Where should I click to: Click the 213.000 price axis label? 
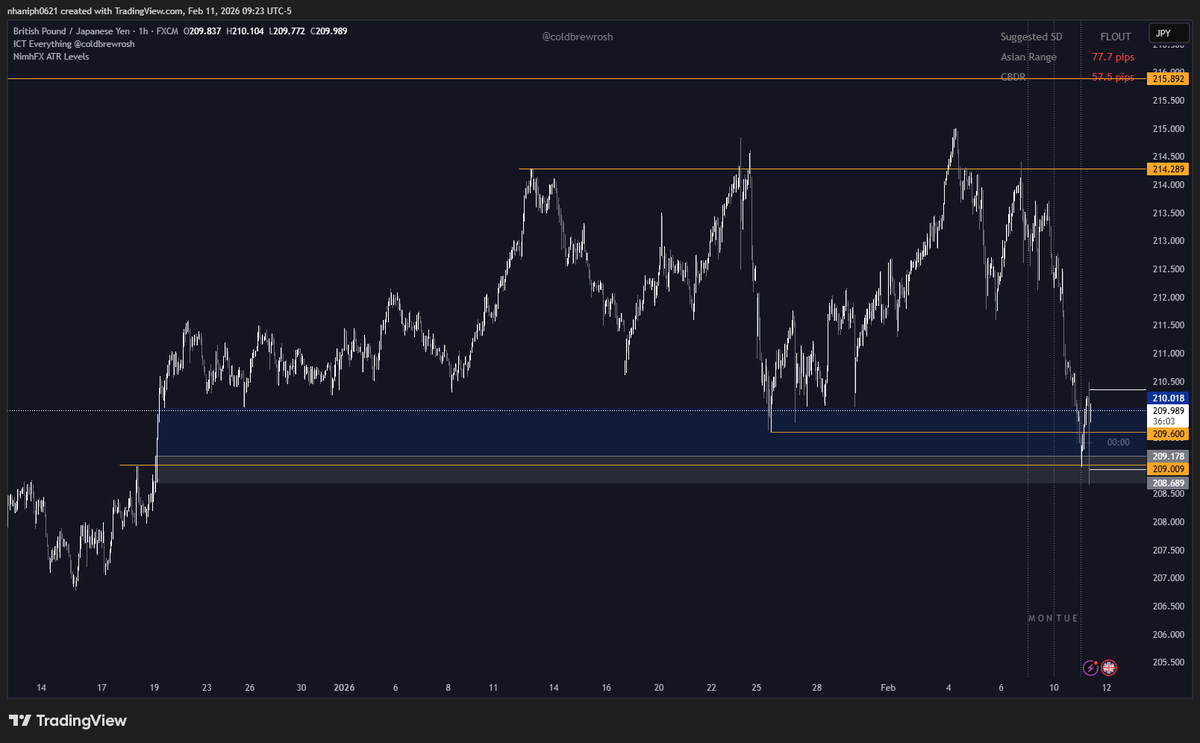click(x=1169, y=241)
